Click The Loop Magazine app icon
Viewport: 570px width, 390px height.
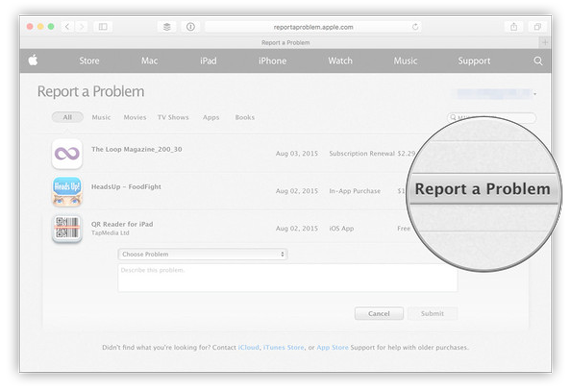pos(67,154)
